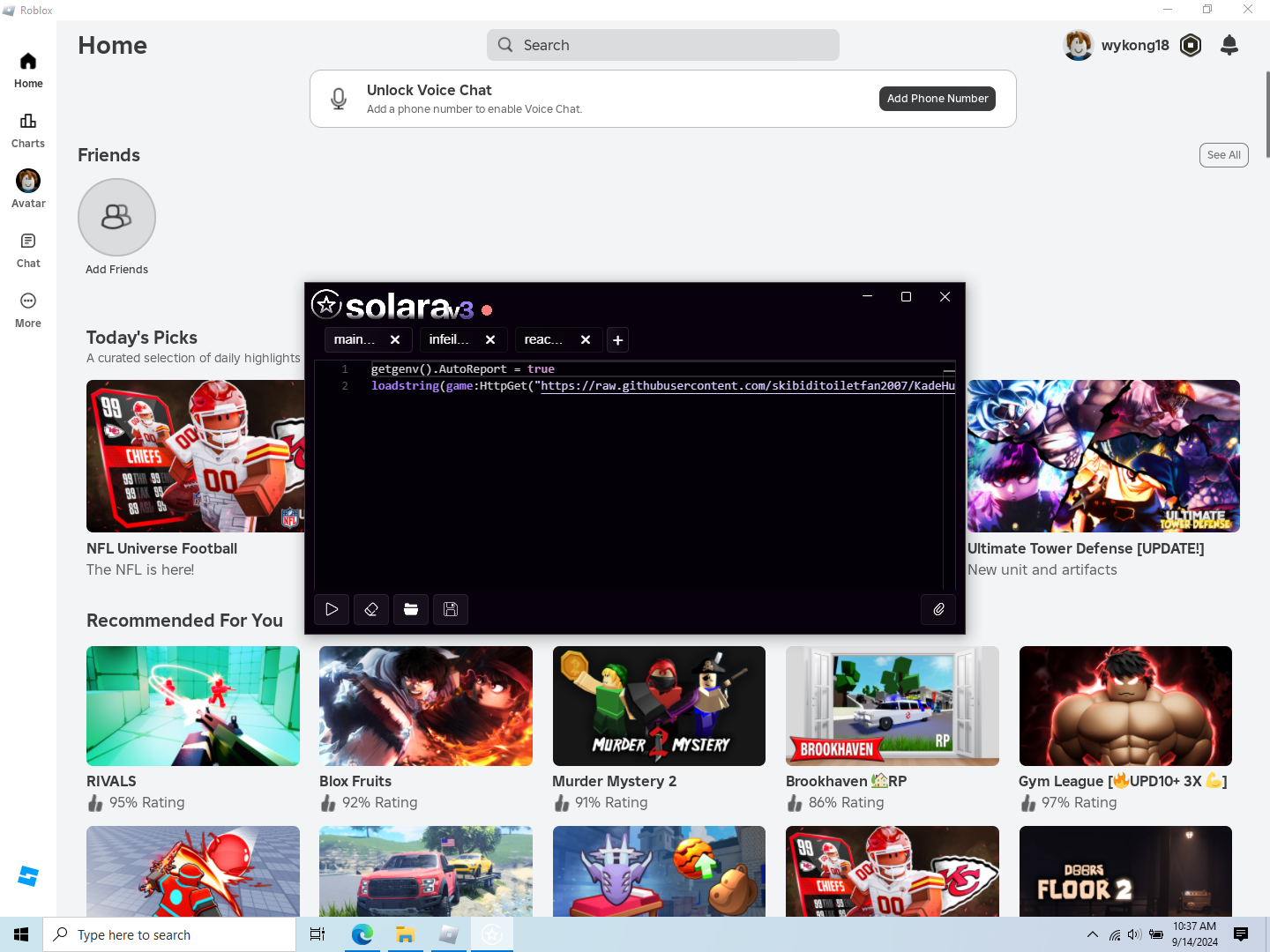Image resolution: width=1270 pixels, height=952 pixels.
Task: Run the script with Solara's play button
Action: coord(332,609)
